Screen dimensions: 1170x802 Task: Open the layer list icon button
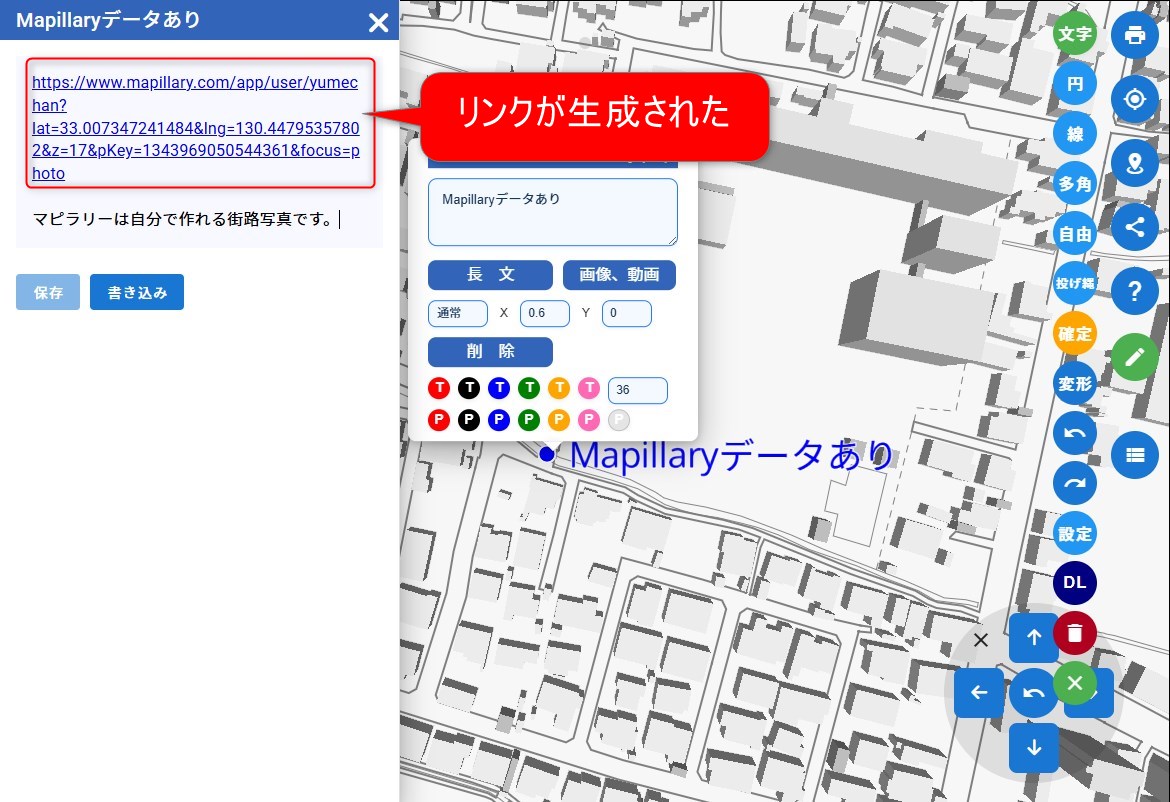pyautogui.click(x=1134, y=454)
